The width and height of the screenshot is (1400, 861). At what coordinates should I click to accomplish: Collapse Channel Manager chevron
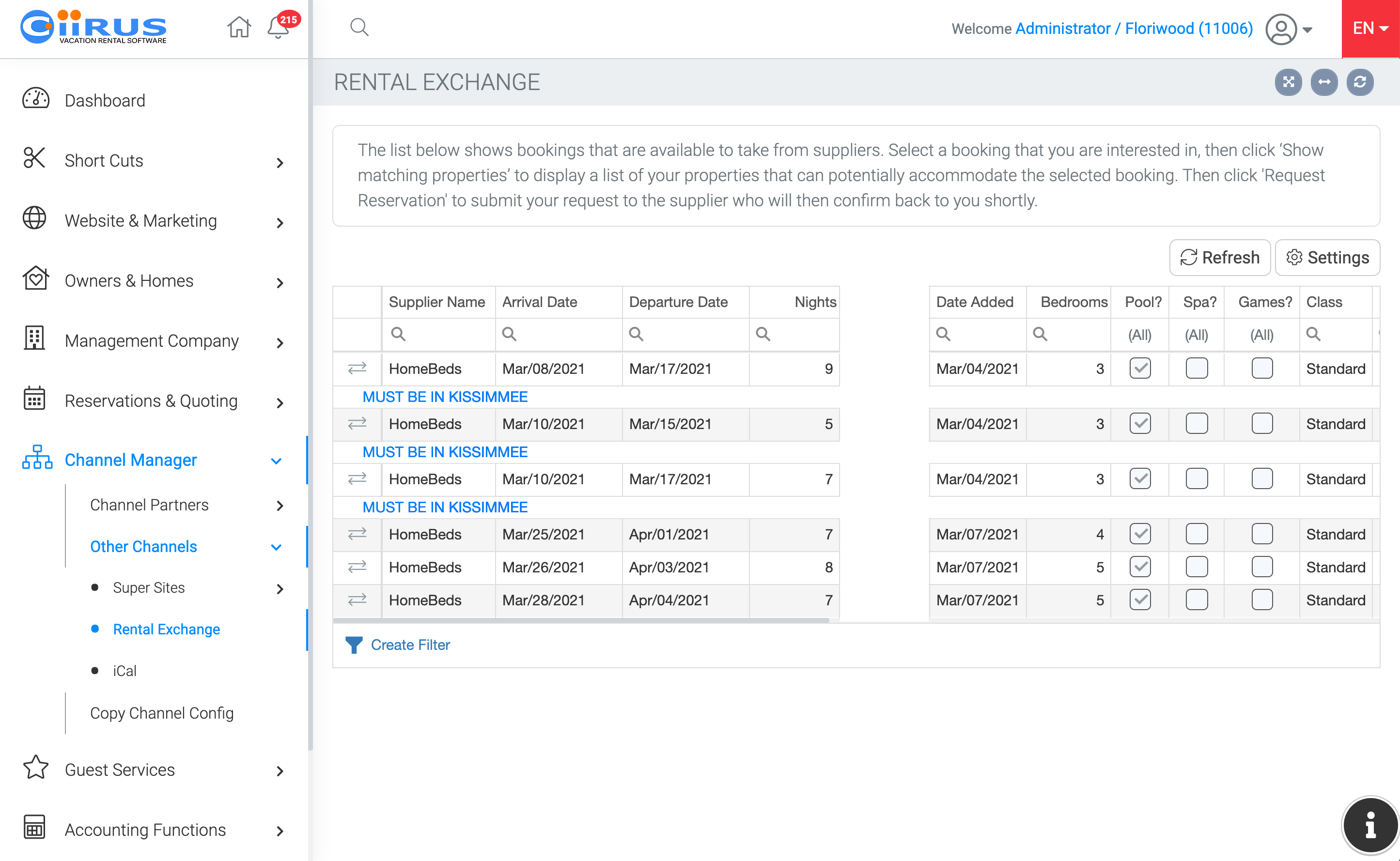tap(277, 461)
